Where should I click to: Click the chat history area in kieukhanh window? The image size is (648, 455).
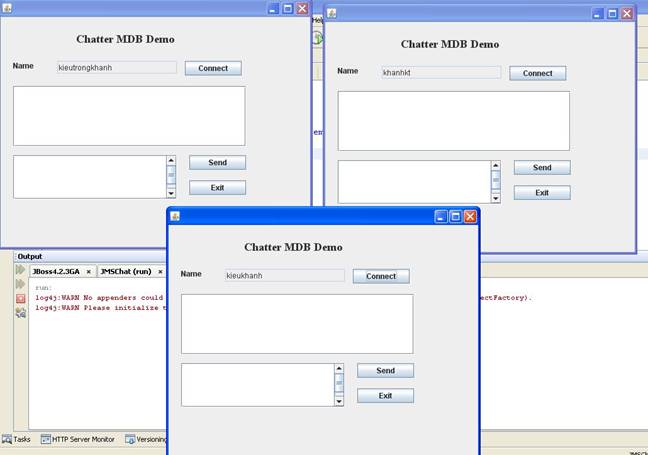pyautogui.click(x=297, y=324)
